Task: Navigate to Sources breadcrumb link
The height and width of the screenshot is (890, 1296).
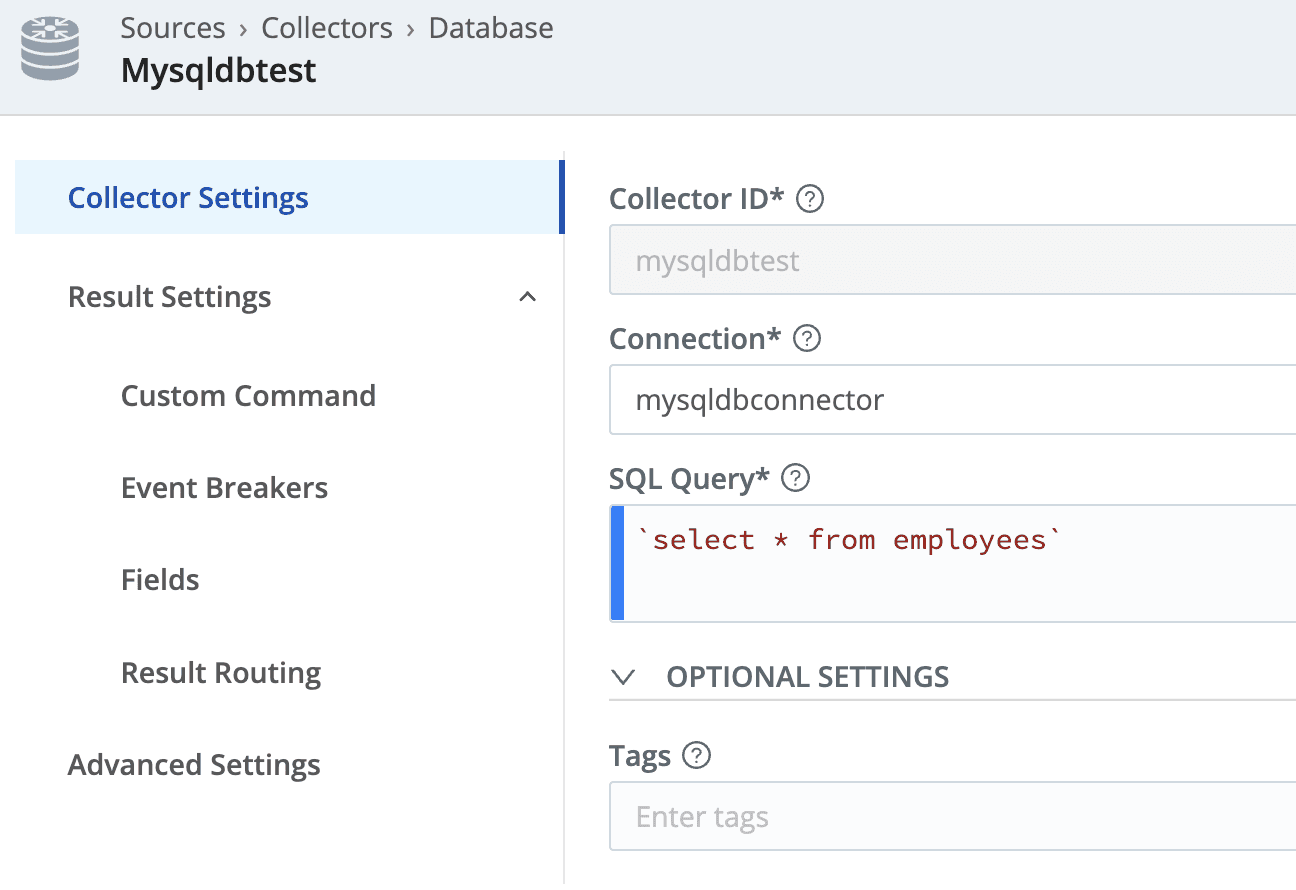Action: [170, 28]
